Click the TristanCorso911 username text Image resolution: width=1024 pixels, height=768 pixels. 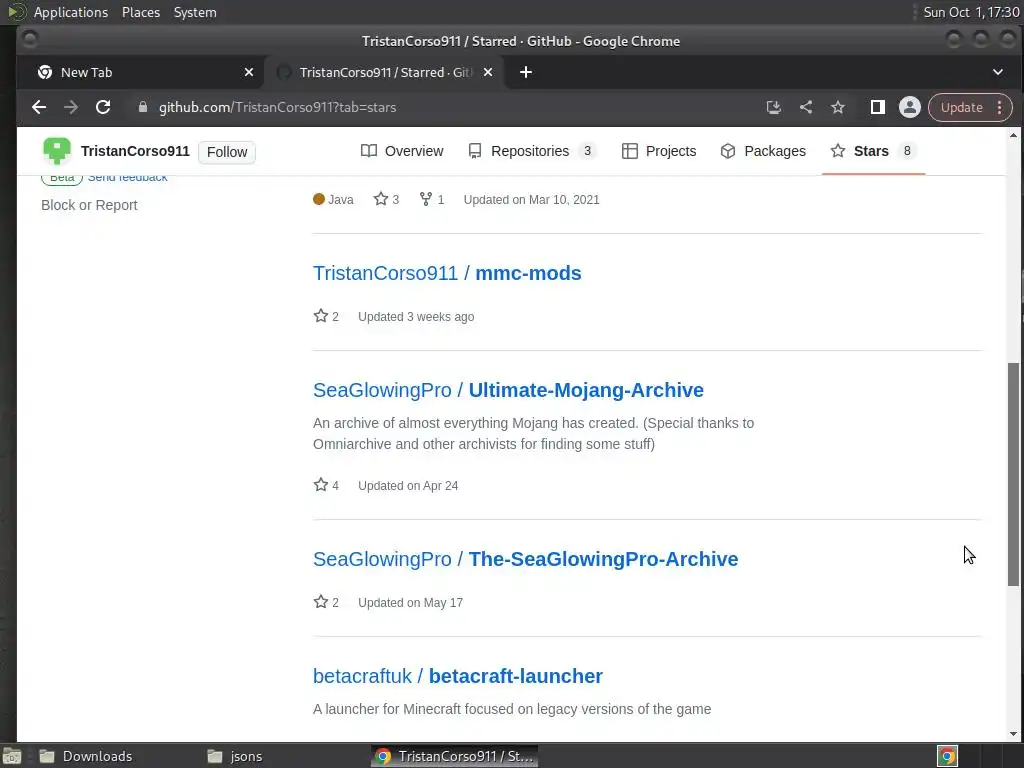pos(135,152)
